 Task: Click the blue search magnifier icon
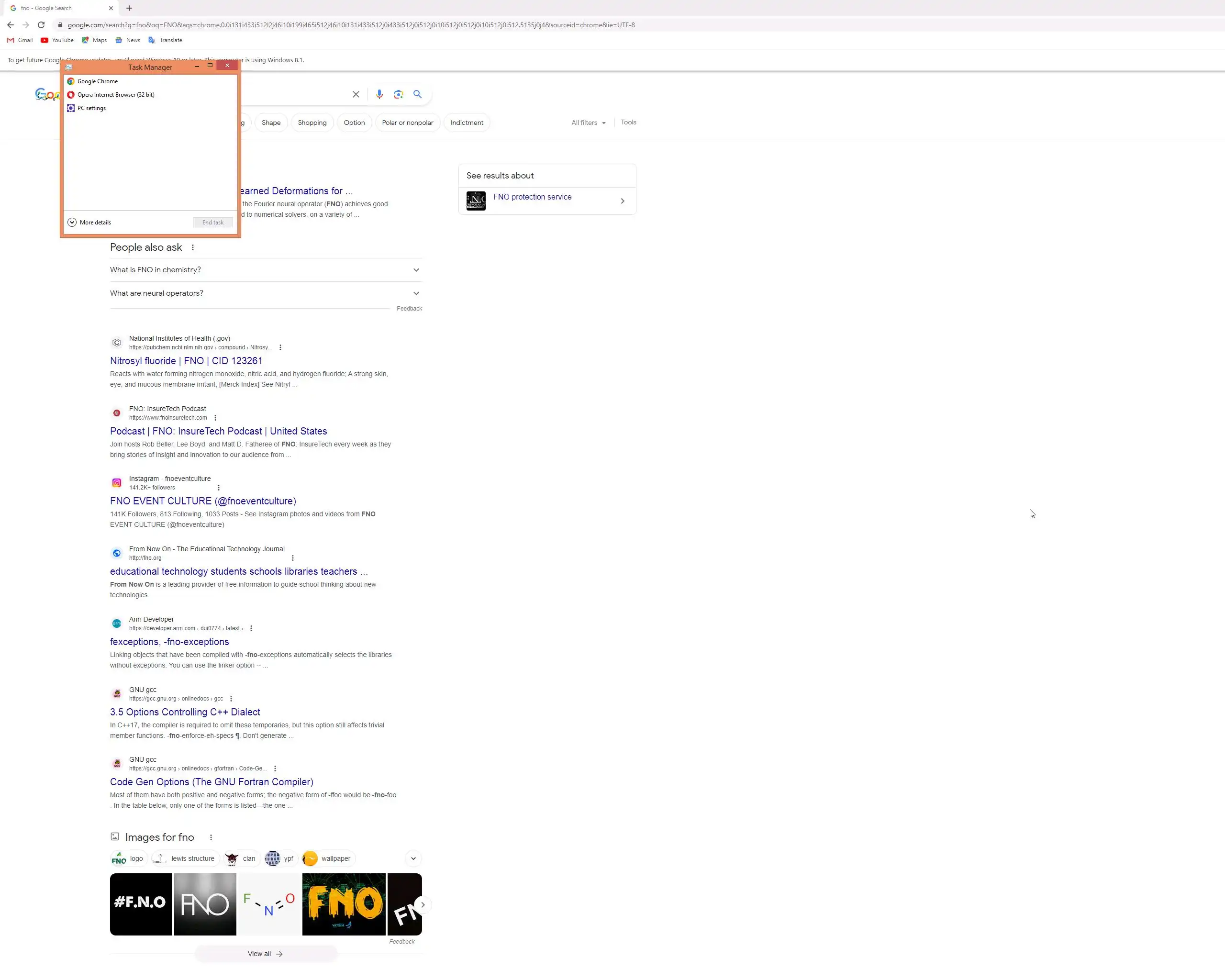[418, 94]
